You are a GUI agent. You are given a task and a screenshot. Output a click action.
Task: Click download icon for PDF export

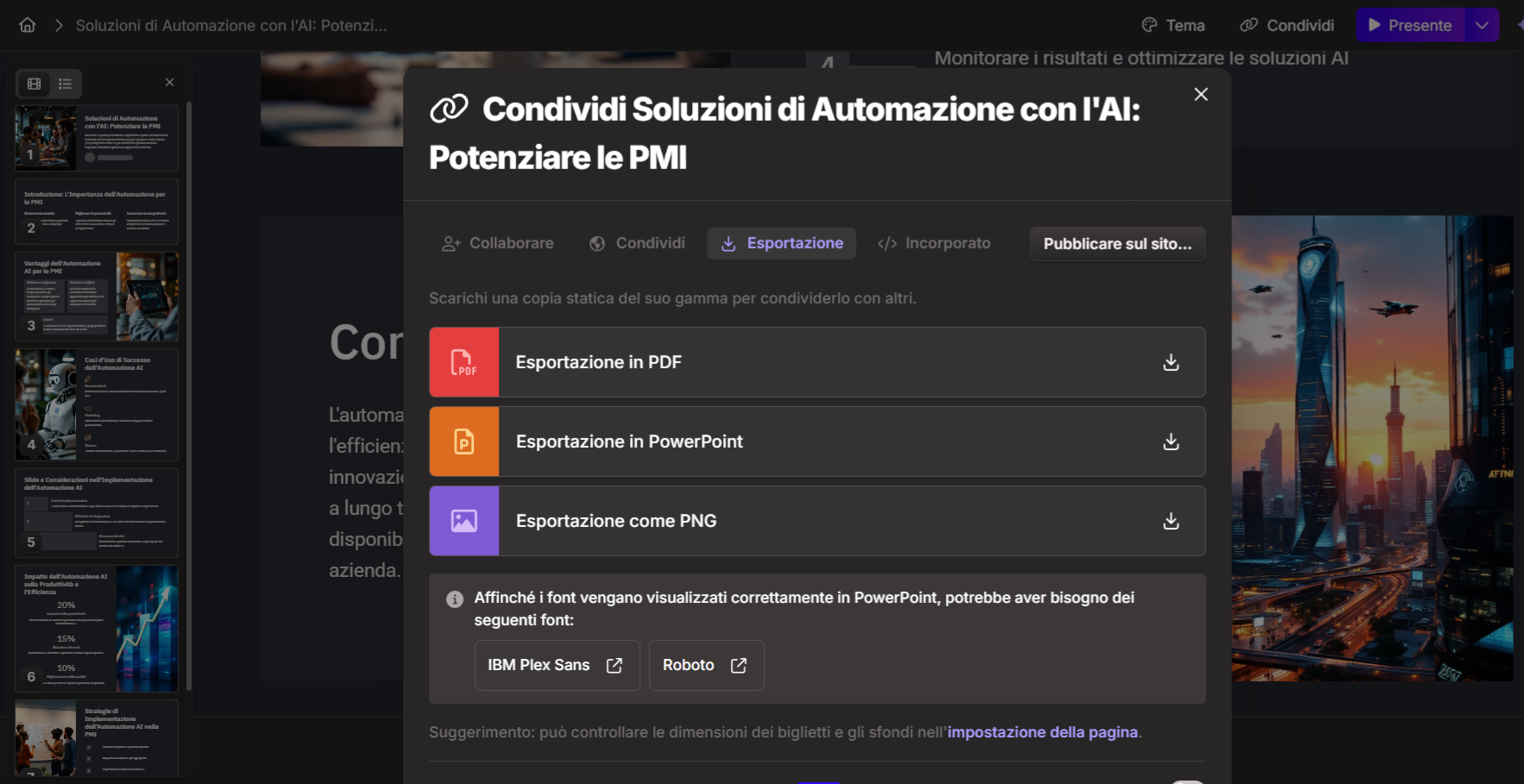coord(1170,362)
